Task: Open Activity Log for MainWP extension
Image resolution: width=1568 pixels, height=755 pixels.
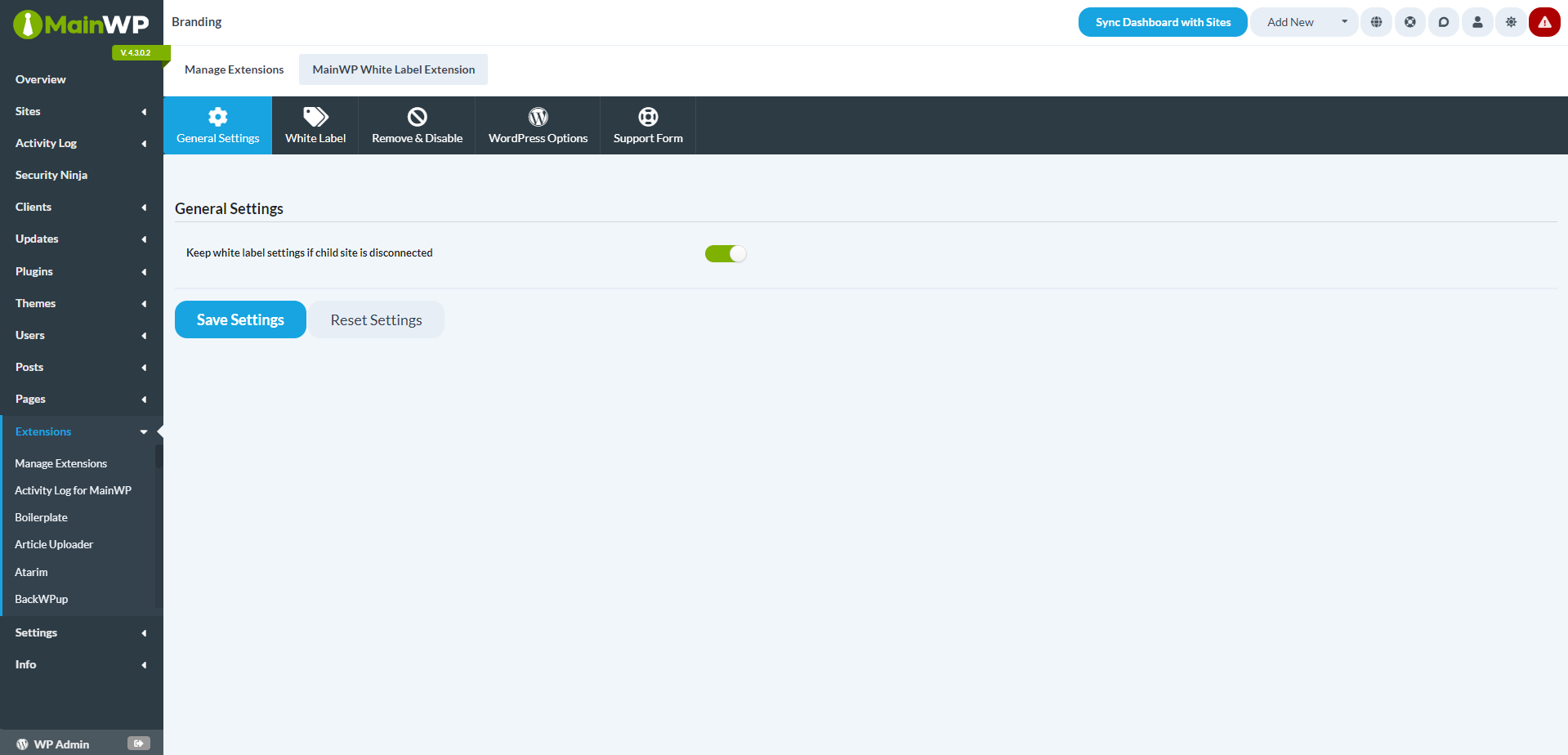Action: pos(74,490)
